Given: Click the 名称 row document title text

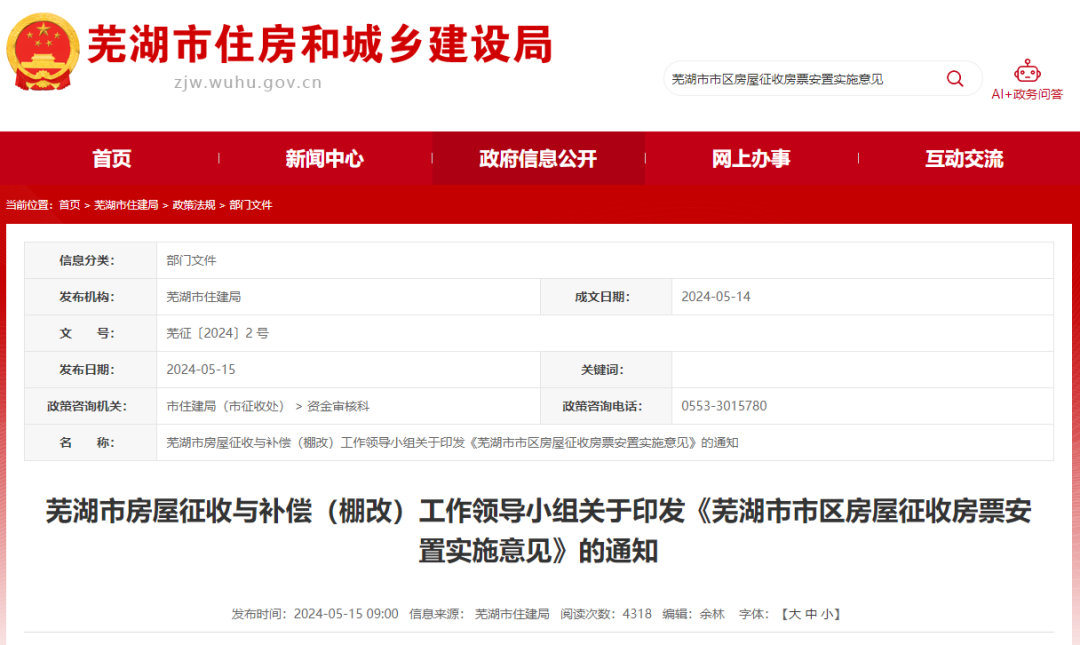Looking at the screenshot, I should click(x=452, y=442).
